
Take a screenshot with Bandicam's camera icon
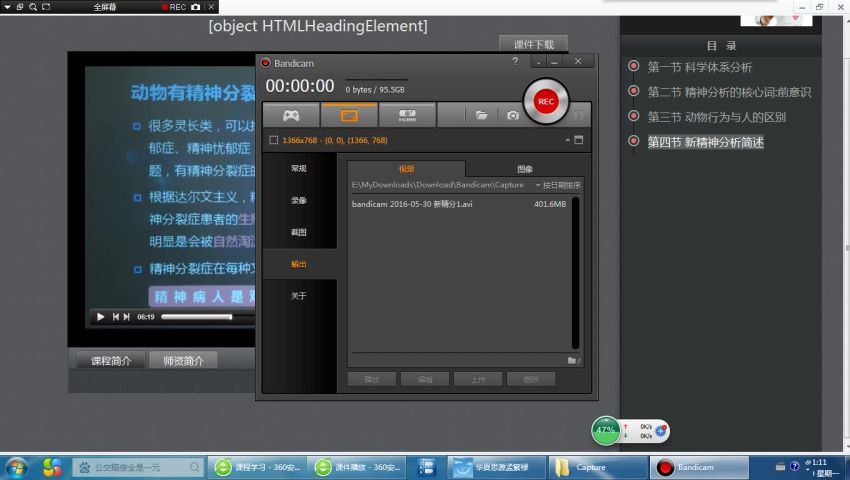tap(513, 115)
